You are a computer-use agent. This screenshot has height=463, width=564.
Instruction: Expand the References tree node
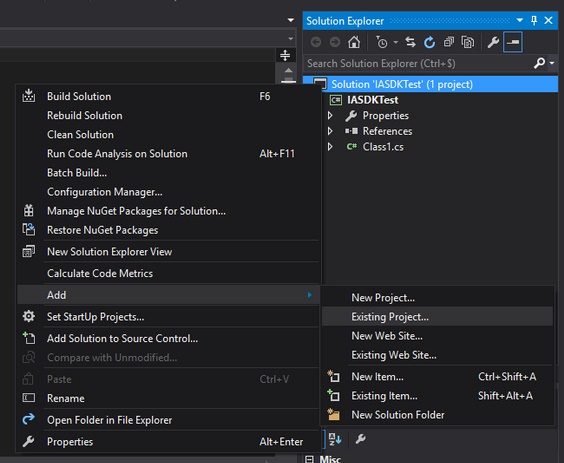(x=330, y=131)
